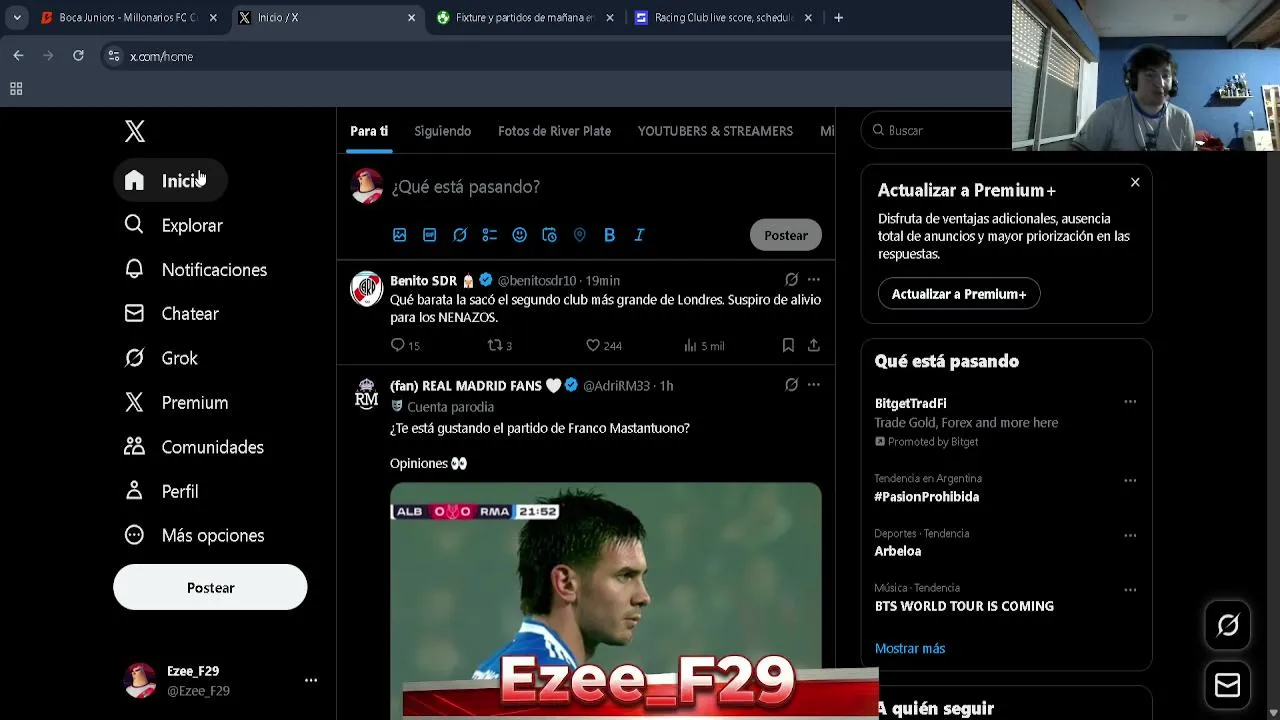The height and width of the screenshot is (720, 1280).
Task: Add a poll via the poll icon
Action: point(490,235)
